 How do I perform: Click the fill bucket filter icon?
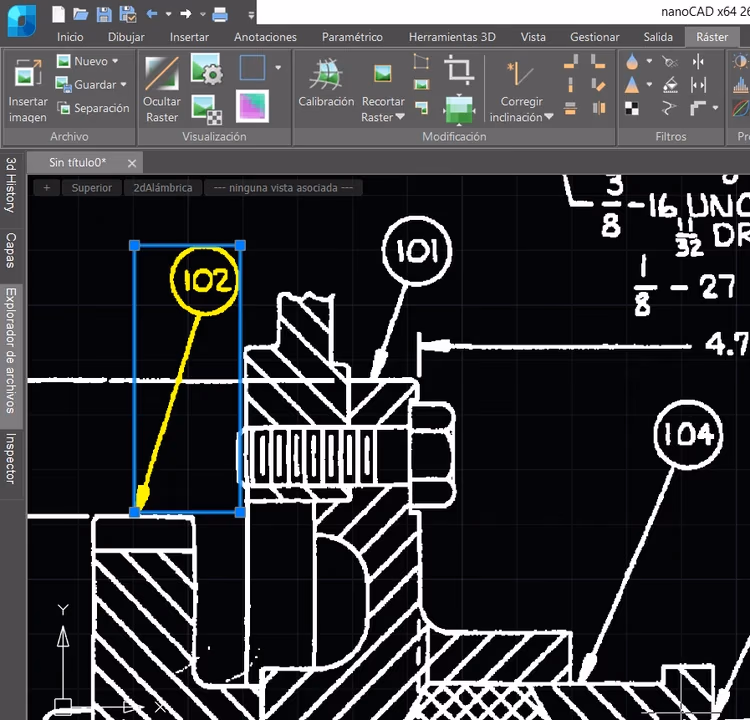pyautogui.click(x=670, y=85)
